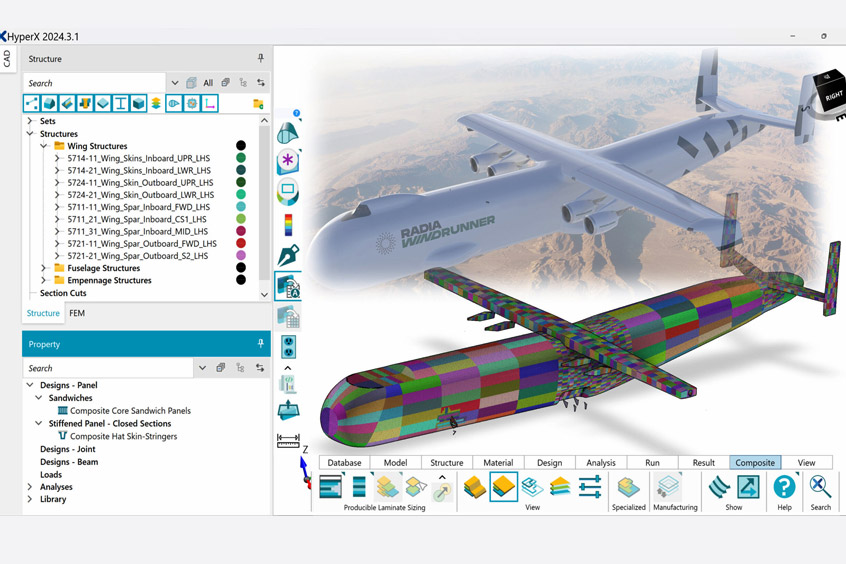
Task: Click the color spectrum legend icon
Action: coord(288,223)
